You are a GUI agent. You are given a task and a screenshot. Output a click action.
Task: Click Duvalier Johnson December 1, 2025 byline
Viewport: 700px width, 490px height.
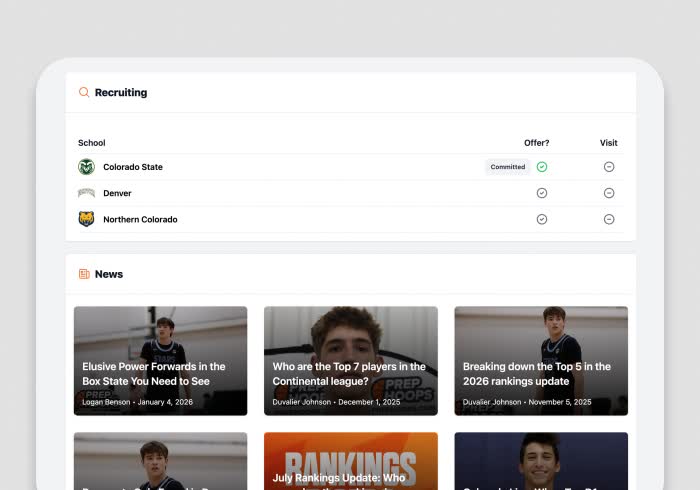pos(336,402)
